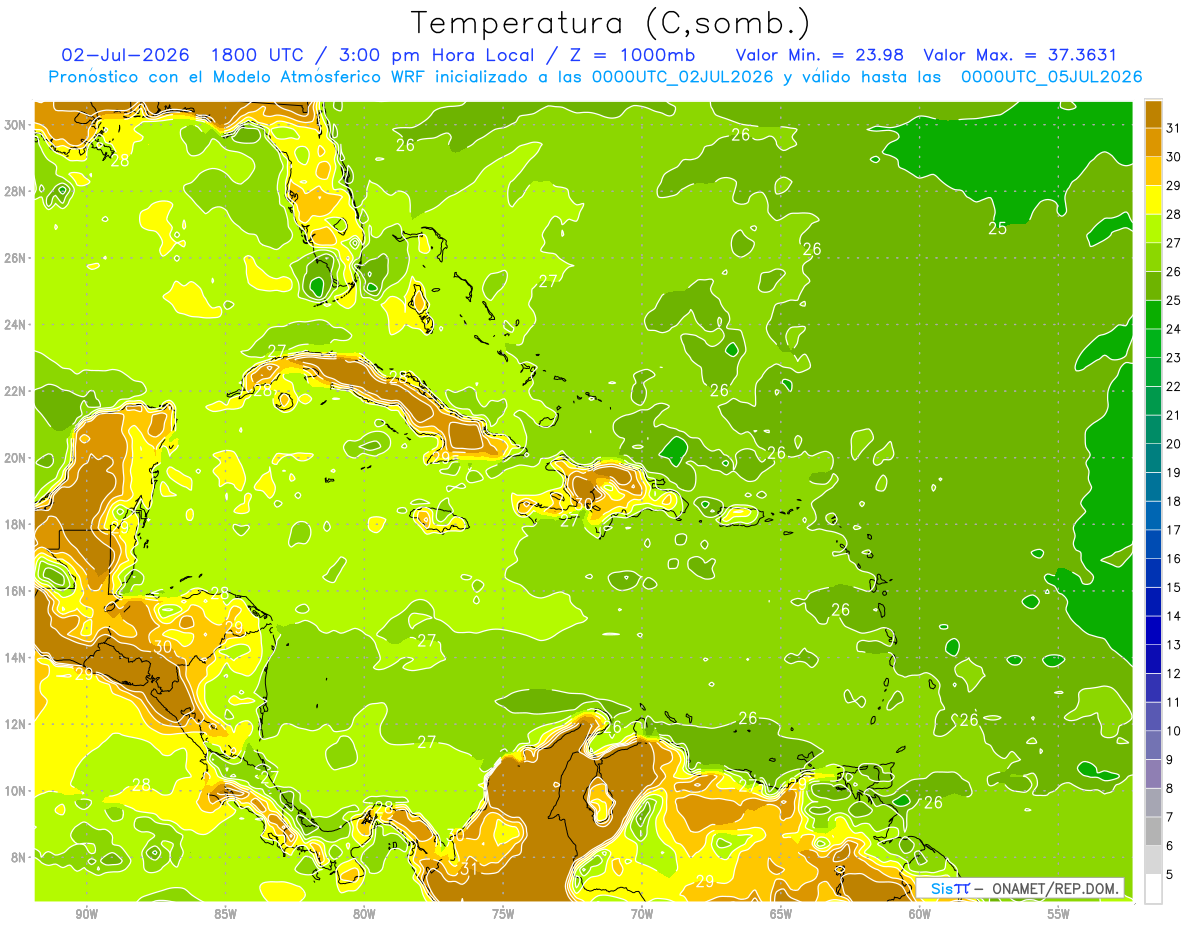
Task: Click the legend scale label '28'
Action: click(1173, 214)
